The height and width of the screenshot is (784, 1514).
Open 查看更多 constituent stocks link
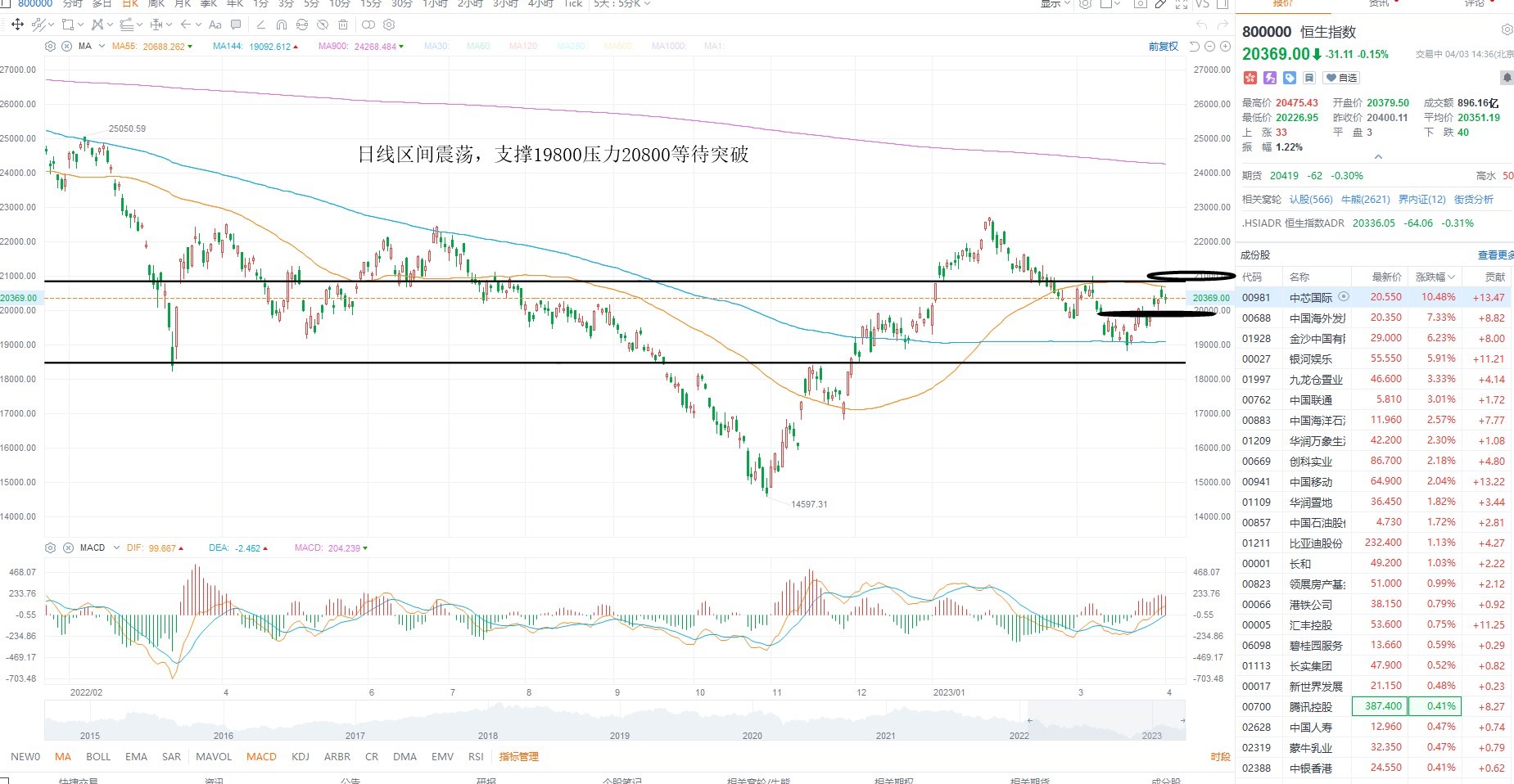coord(1496,255)
